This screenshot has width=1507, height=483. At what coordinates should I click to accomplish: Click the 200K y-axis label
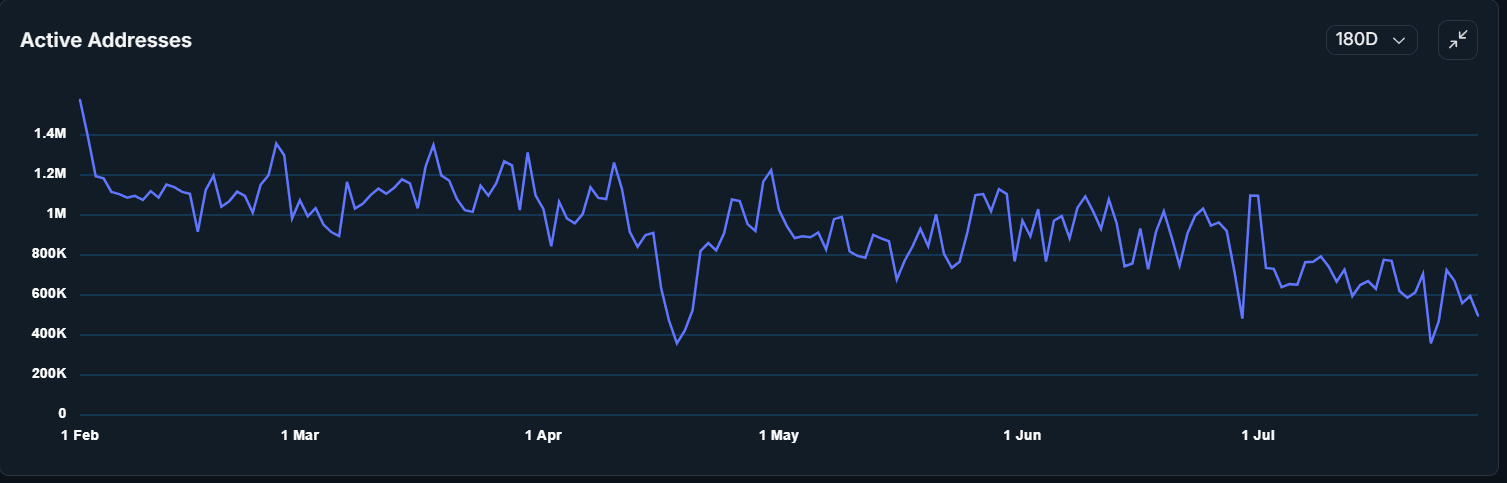pos(47,374)
